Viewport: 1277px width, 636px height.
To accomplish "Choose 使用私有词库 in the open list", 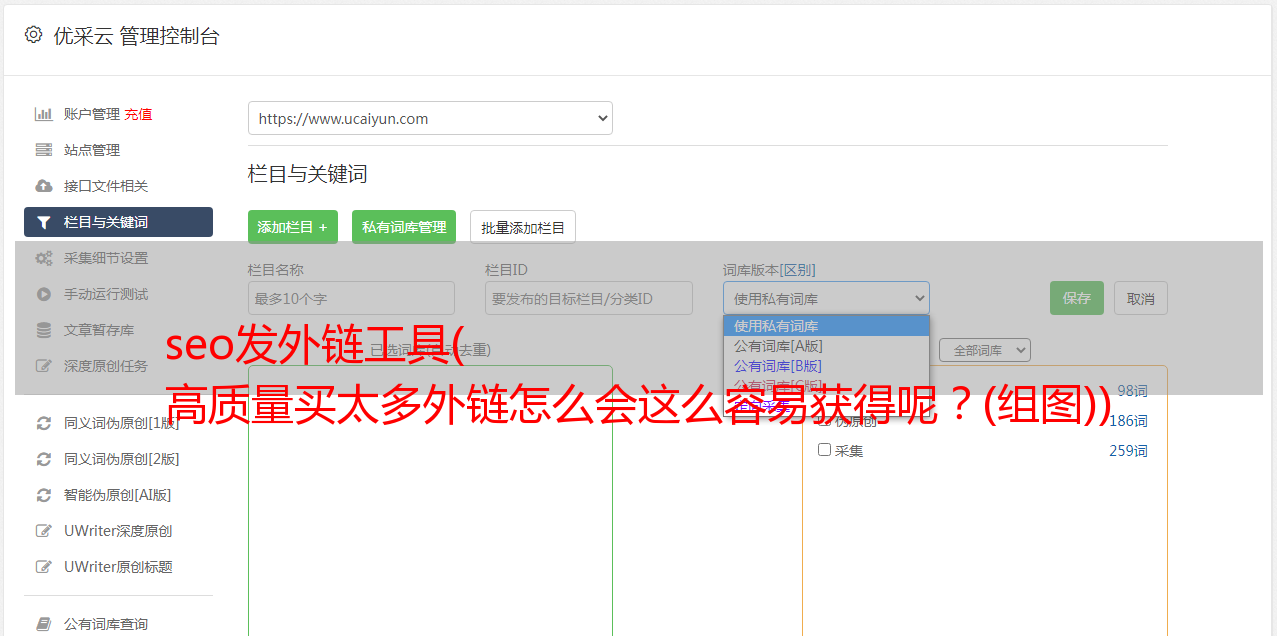I will (x=826, y=326).
